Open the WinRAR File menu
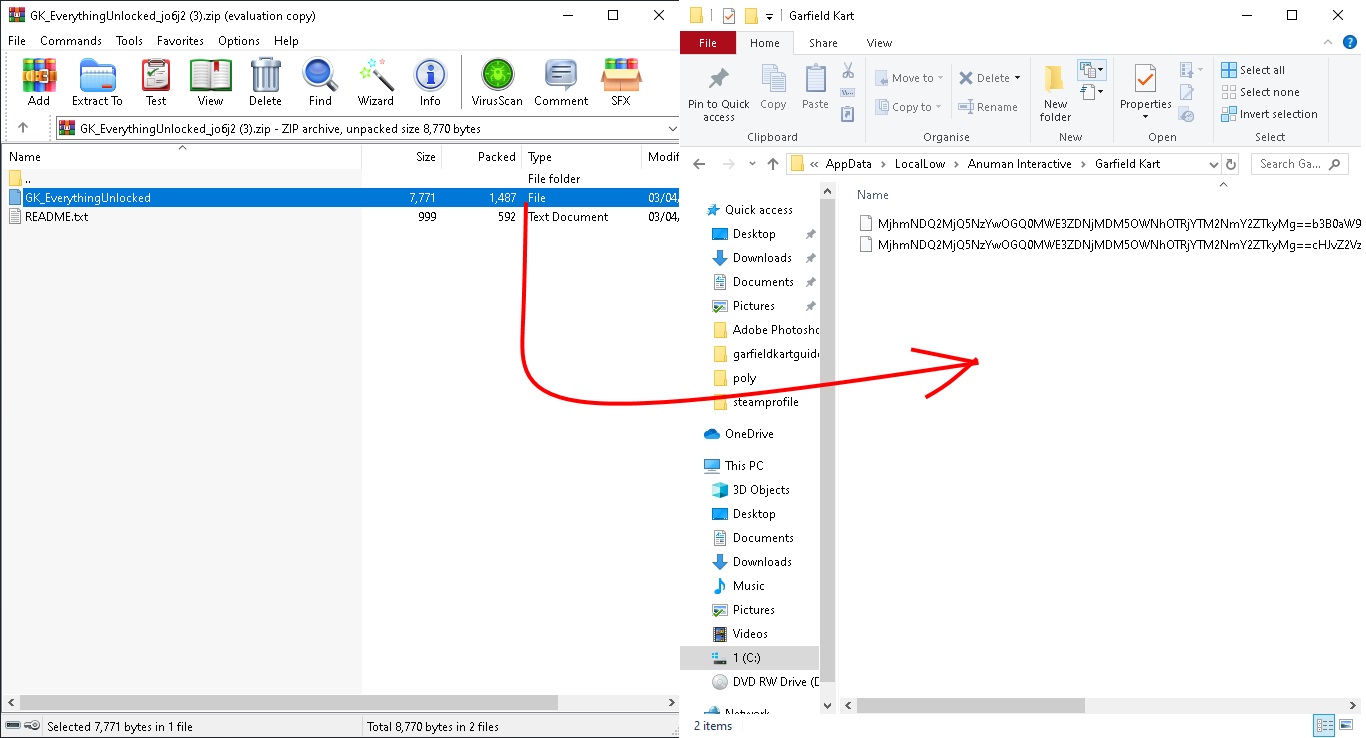The height and width of the screenshot is (738, 1366). tap(17, 41)
